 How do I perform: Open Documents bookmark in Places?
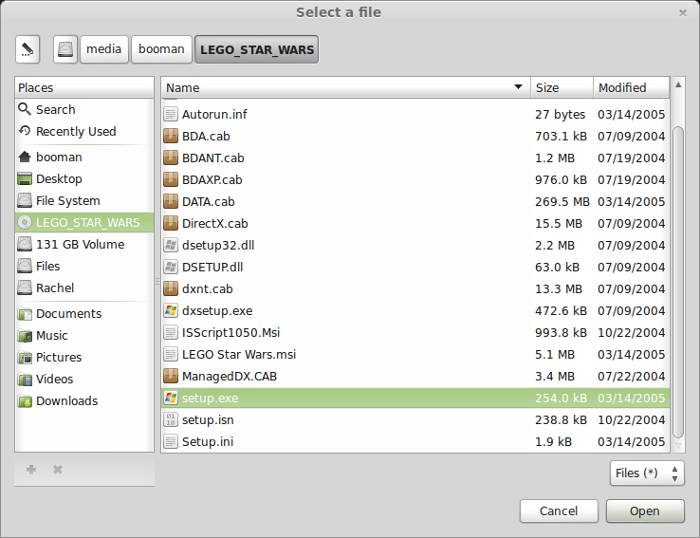click(x=84, y=314)
